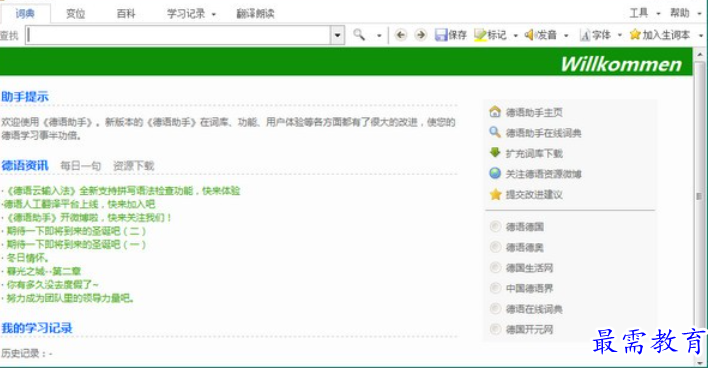Click the magnifier search icon
This screenshot has width=714, height=373.
click(x=359, y=35)
